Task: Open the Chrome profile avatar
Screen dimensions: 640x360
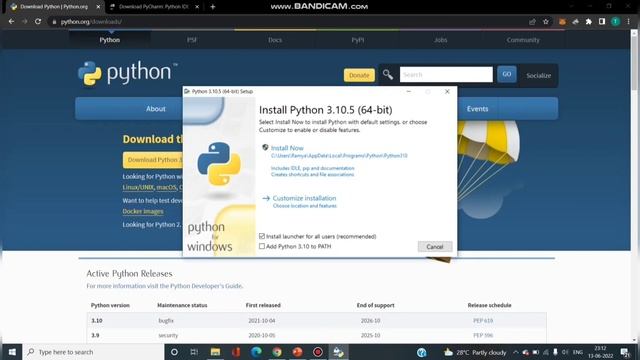Action: click(615, 22)
